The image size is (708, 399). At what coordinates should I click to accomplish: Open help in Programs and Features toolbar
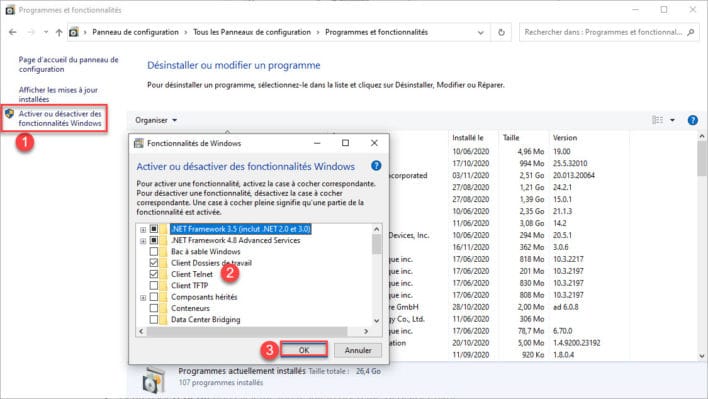coord(692,120)
